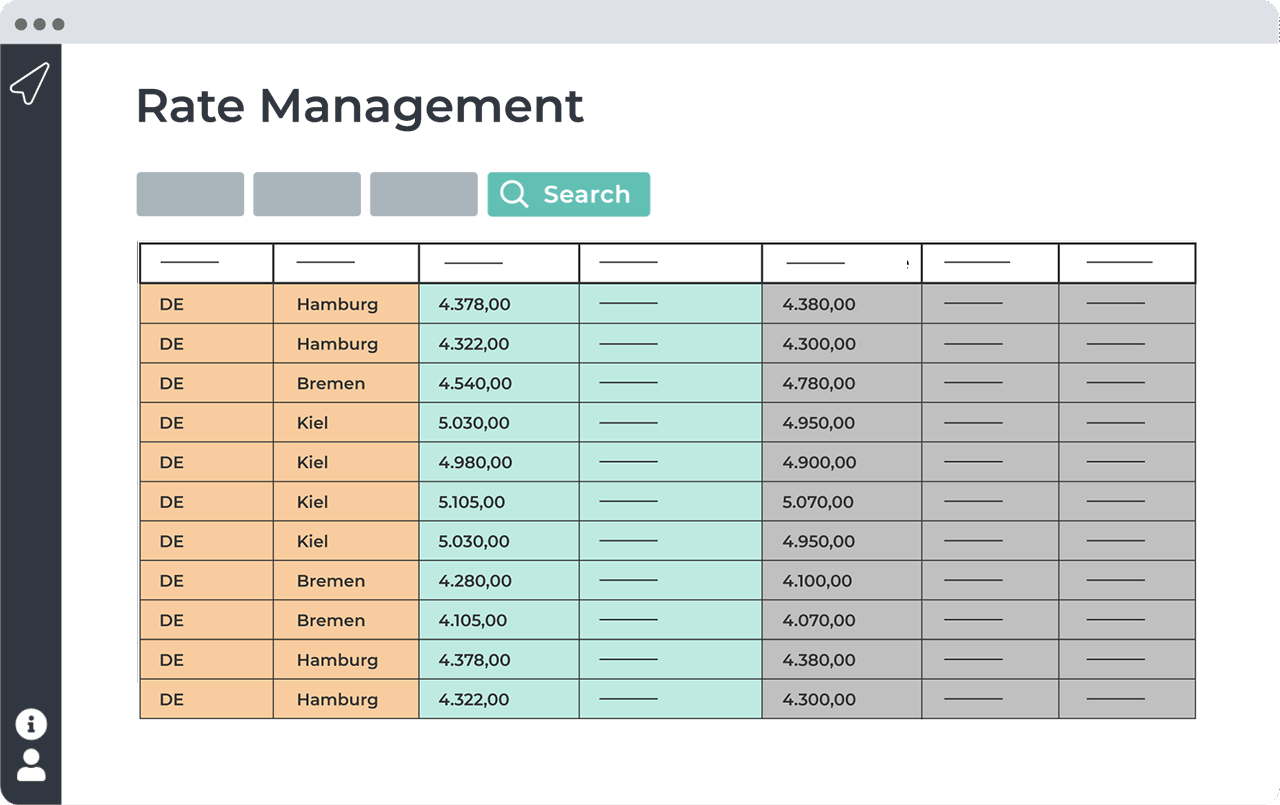Click the small sort marker in the header row

908,265
